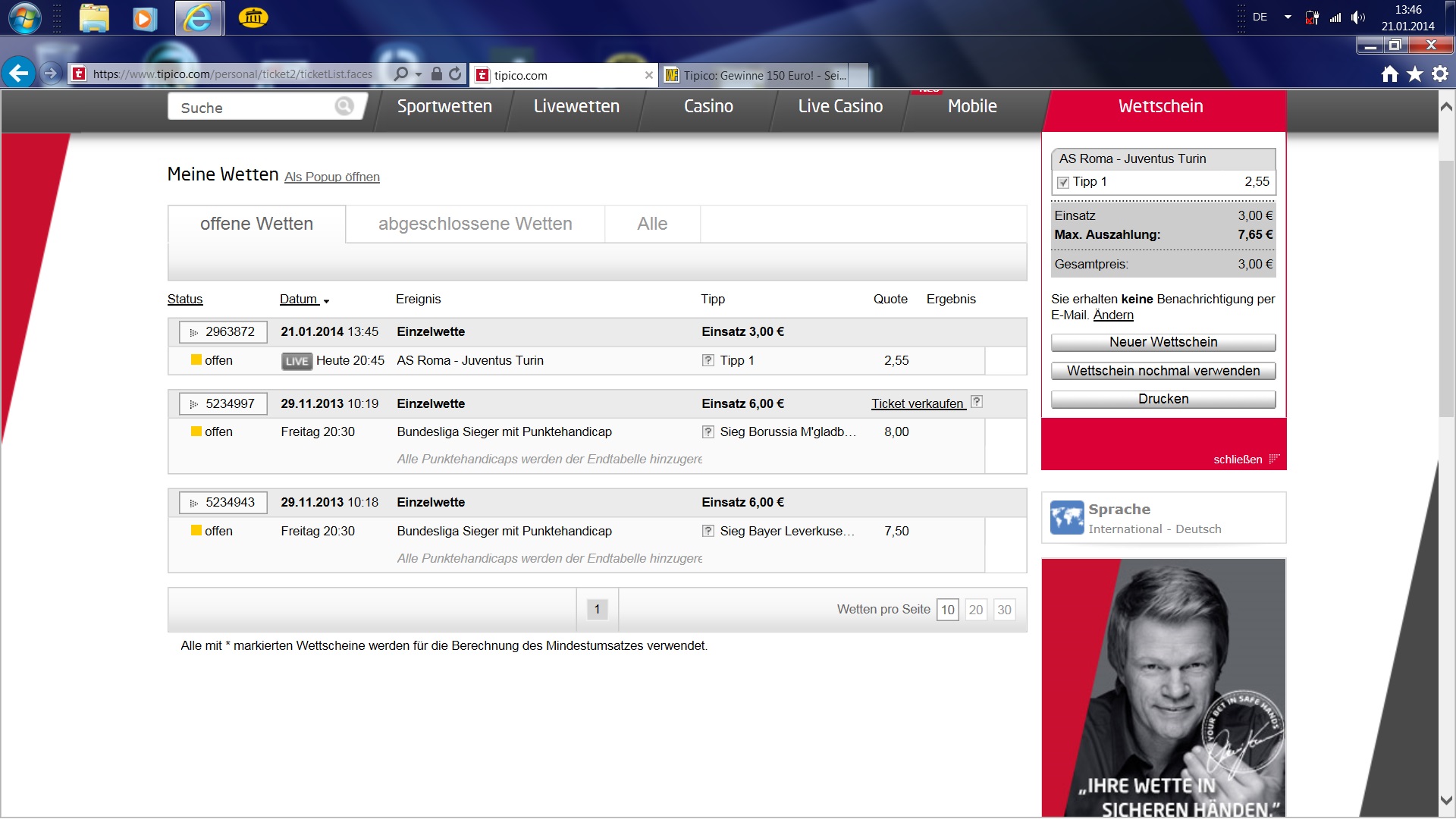Click the help icon beside Tipp 1

[708, 360]
